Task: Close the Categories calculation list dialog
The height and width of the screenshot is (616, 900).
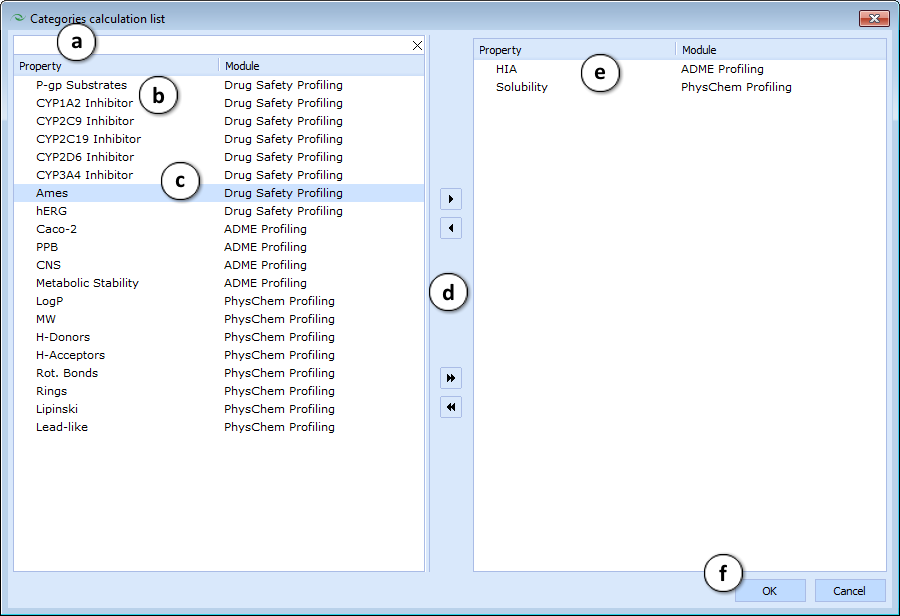Action: 874,18
